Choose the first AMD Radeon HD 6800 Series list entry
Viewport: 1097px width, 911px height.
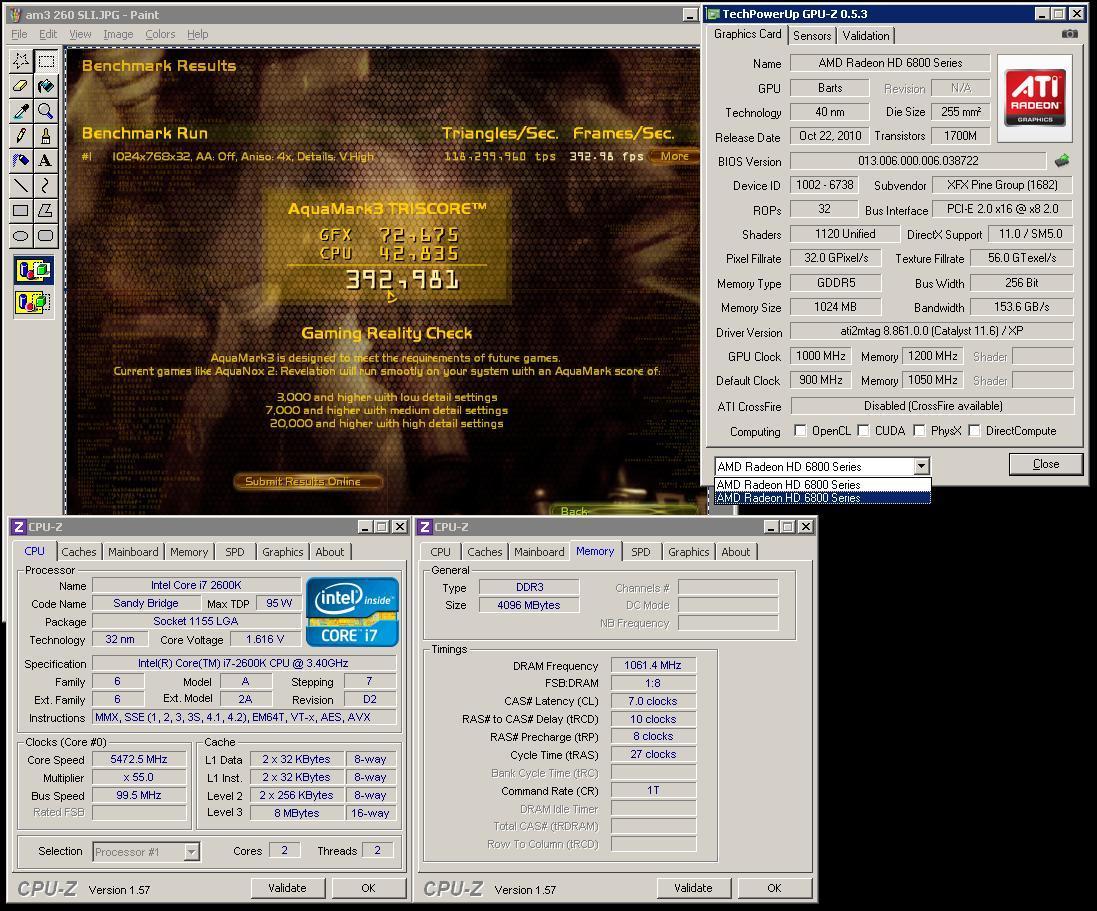[823, 484]
